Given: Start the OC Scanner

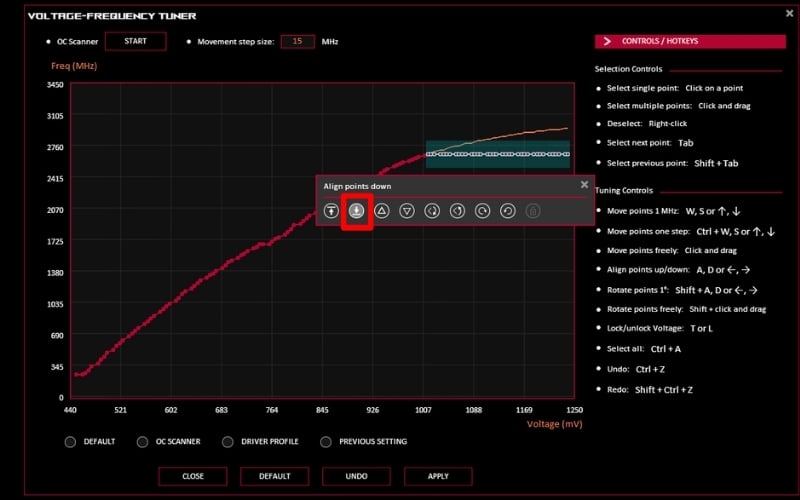Looking at the screenshot, I should pos(135,41).
